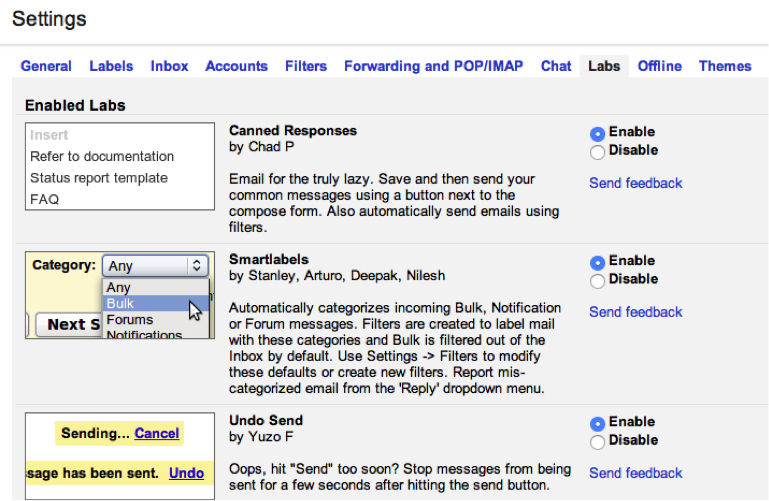Screen dimensions: 769x501
Task: Open the General settings tab
Action: (x=46, y=66)
